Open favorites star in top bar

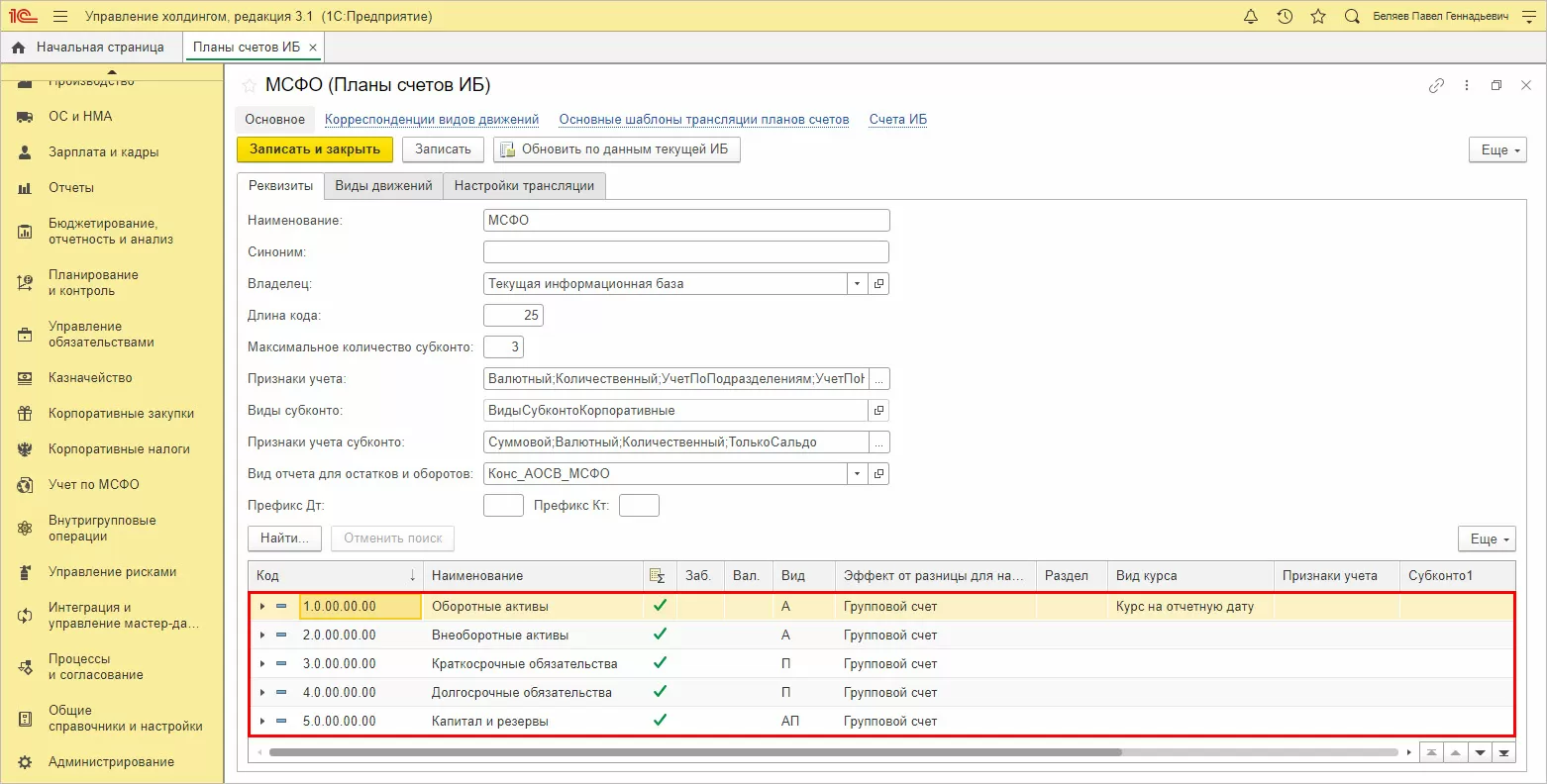pos(1318,17)
